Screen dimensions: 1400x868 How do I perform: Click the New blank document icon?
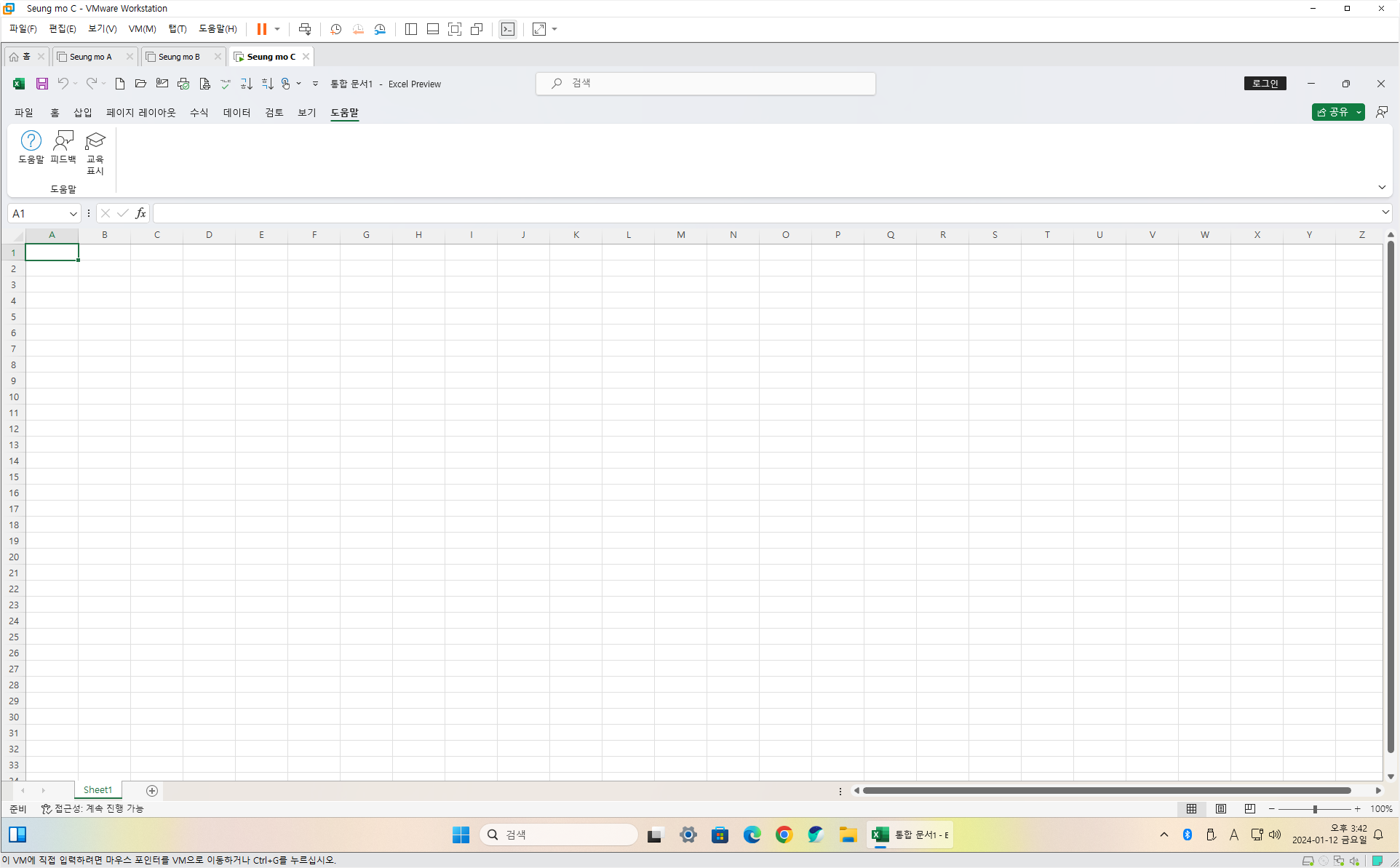click(x=120, y=84)
